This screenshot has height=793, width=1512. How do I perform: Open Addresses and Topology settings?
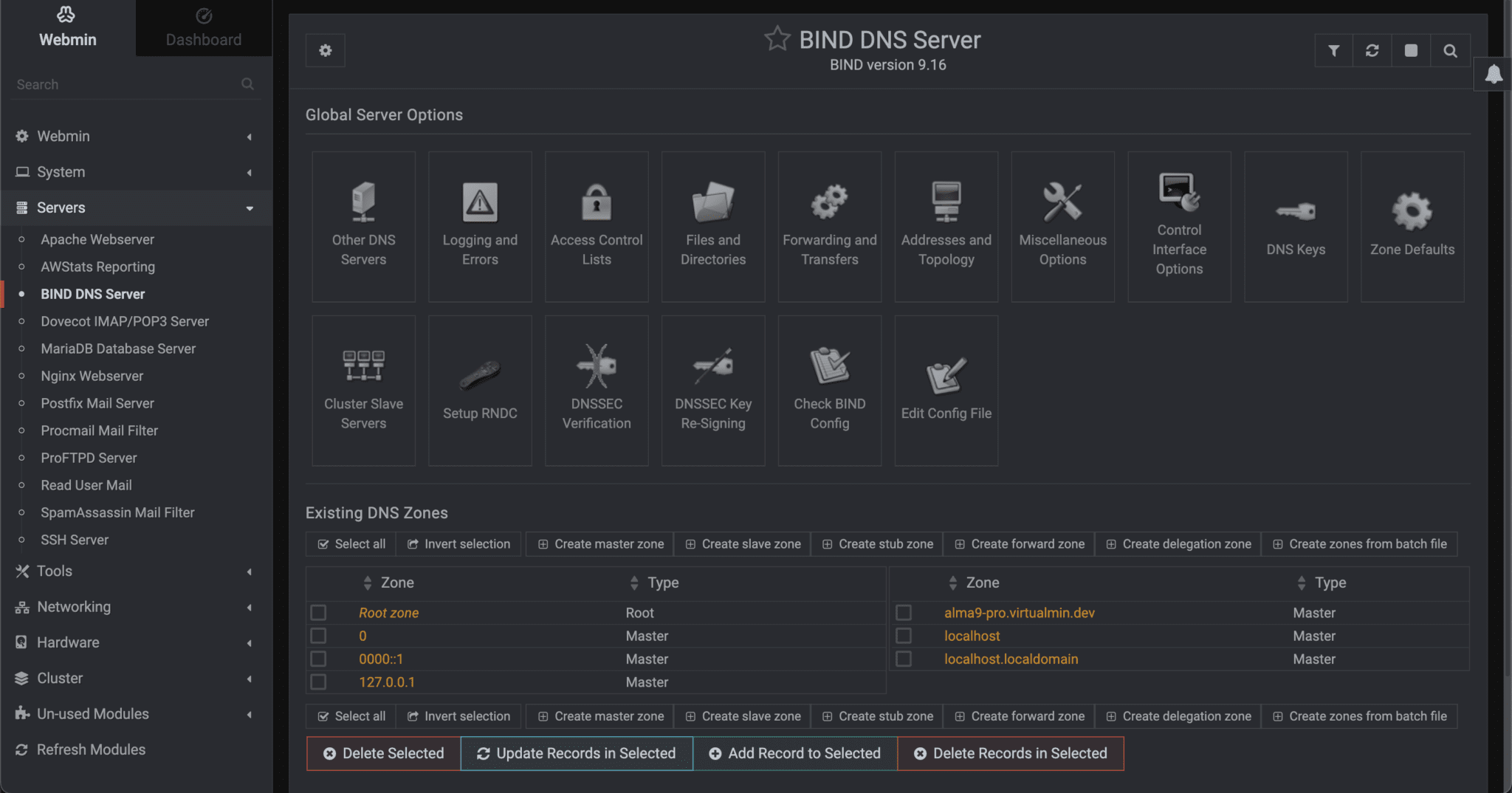pyautogui.click(x=946, y=227)
